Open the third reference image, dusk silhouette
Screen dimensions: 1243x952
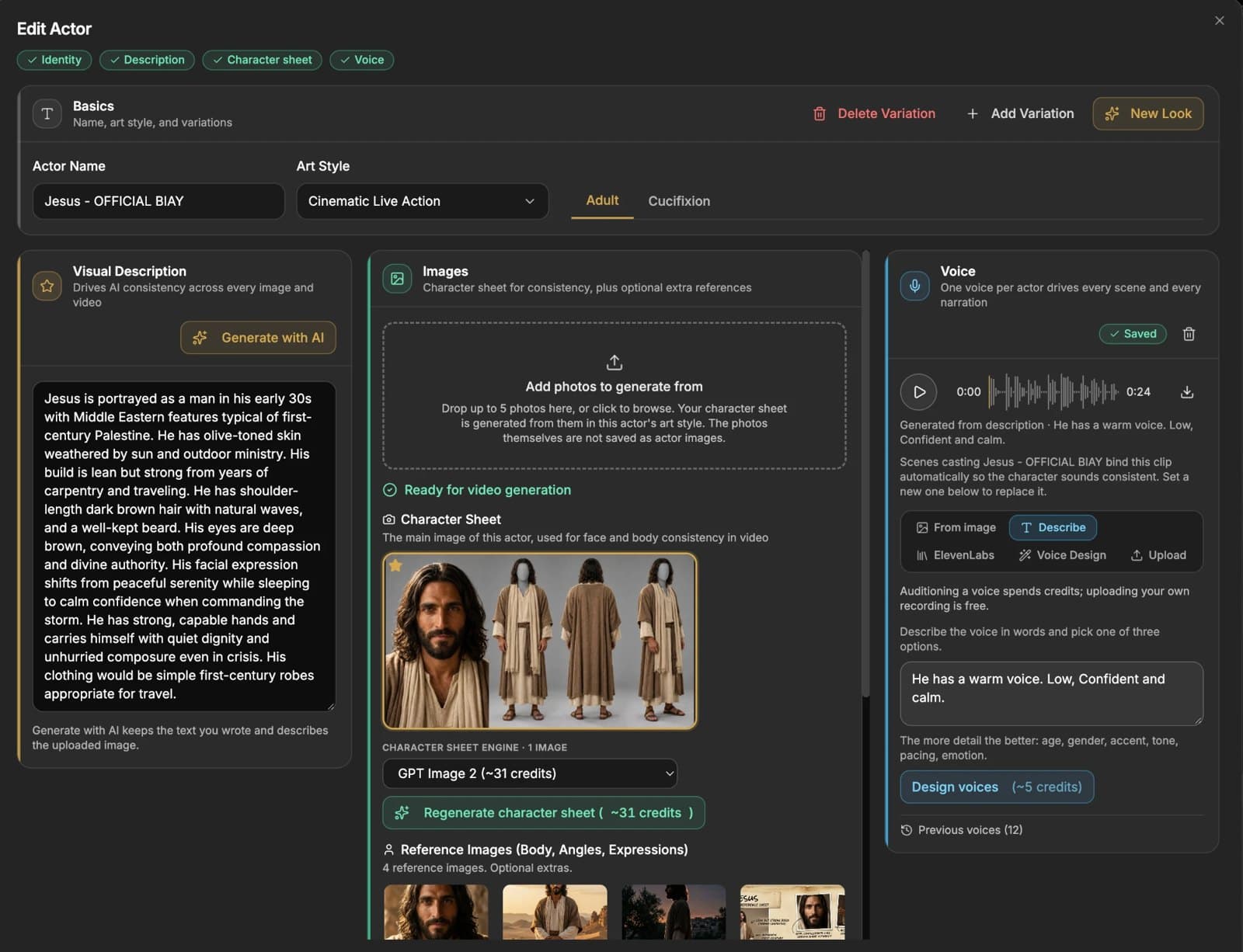click(x=674, y=912)
